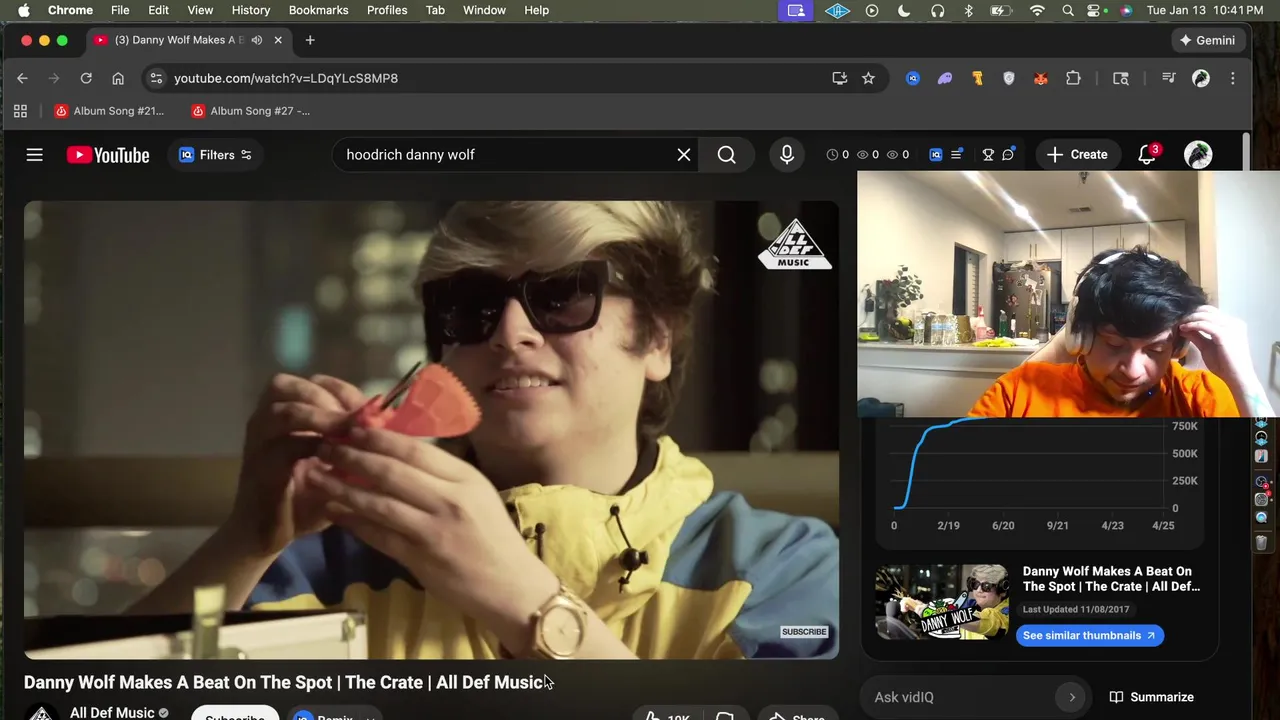Image resolution: width=1280 pixels, height=720 pixels.
Task: Install app icon in the address bar
Action: (840, 78)
